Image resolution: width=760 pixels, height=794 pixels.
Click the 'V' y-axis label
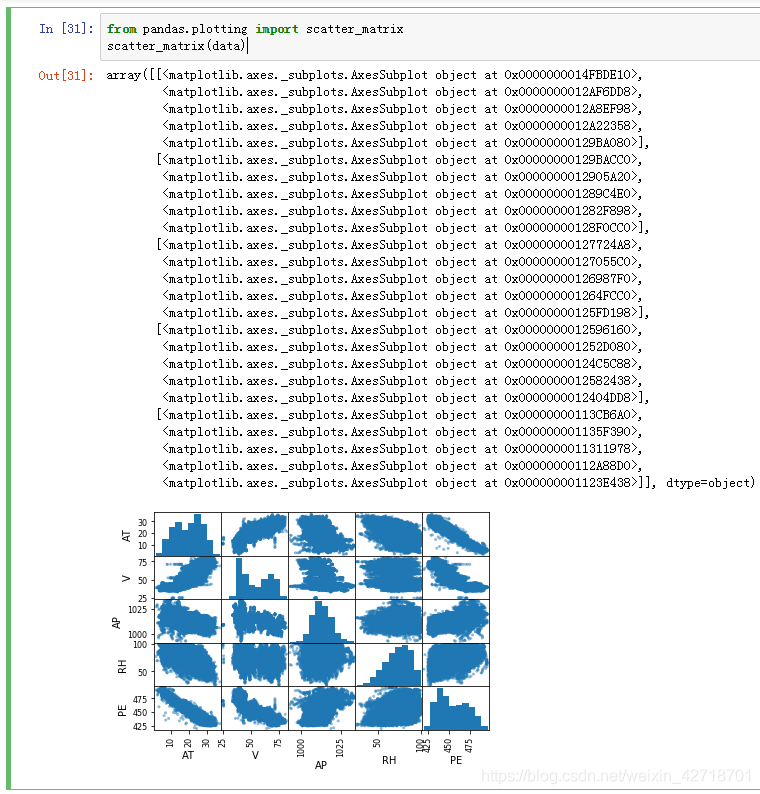pyautogui.click(x=126, y=578)
